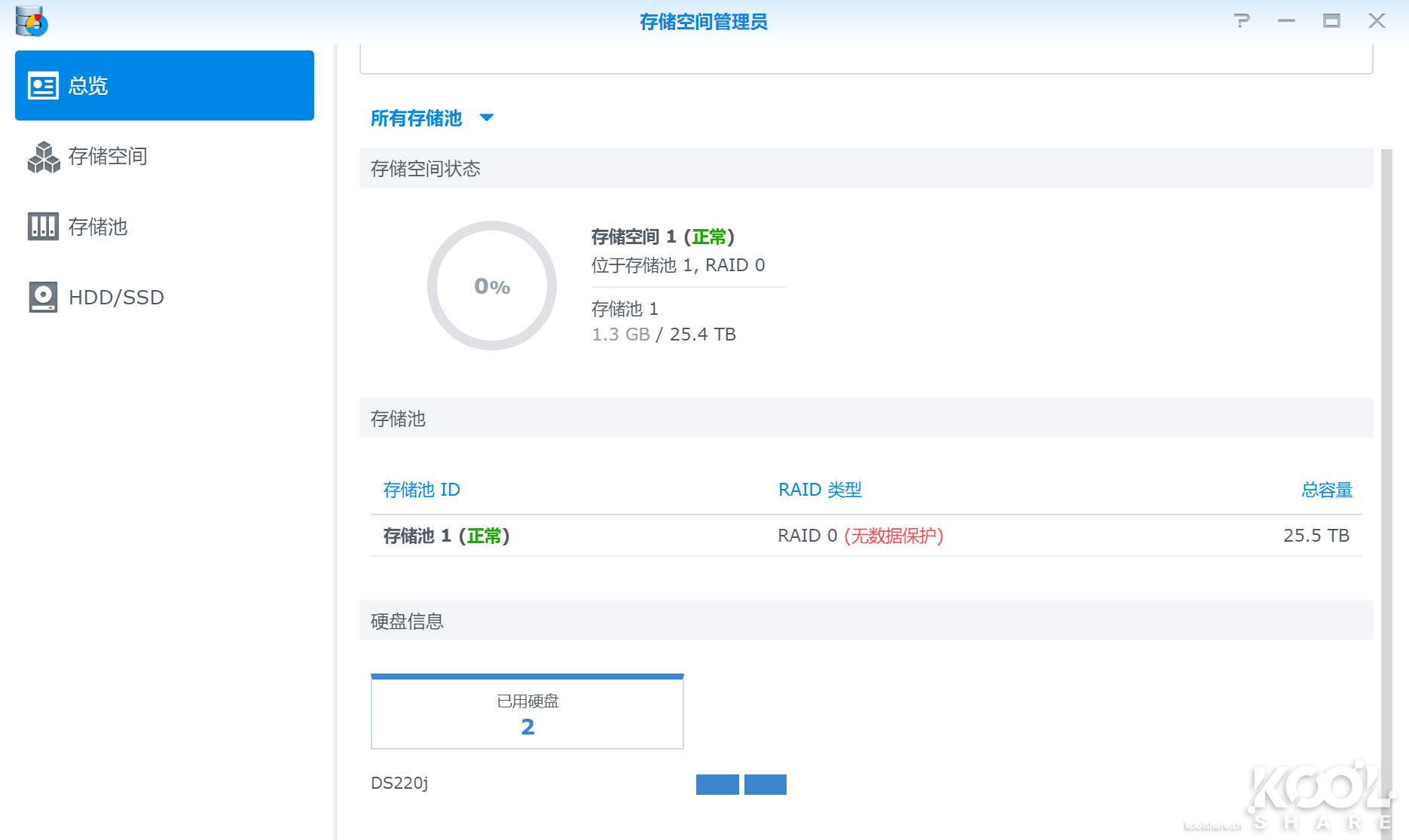Viewport: 1409px width, 840px height.
Task: Open help with the question mark icon
Action: click(1242, 21)
